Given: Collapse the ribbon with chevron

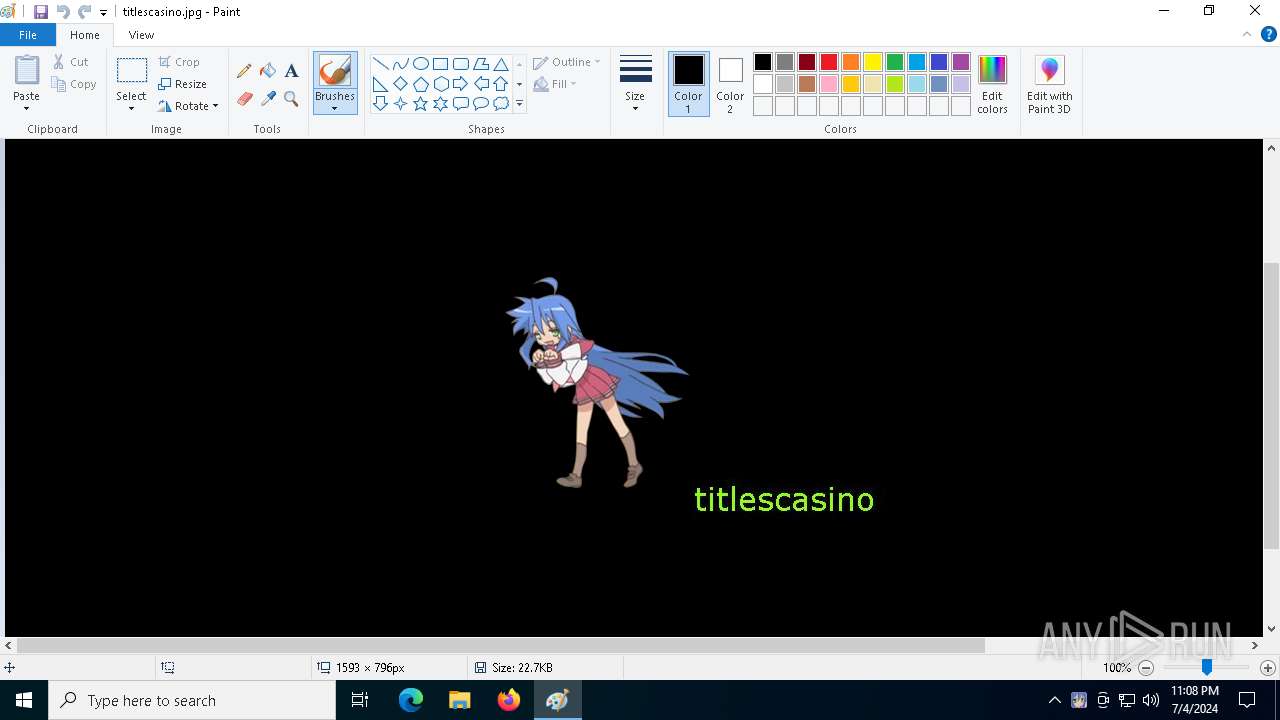Looking at the screenshot, I should coord(1247,34).
